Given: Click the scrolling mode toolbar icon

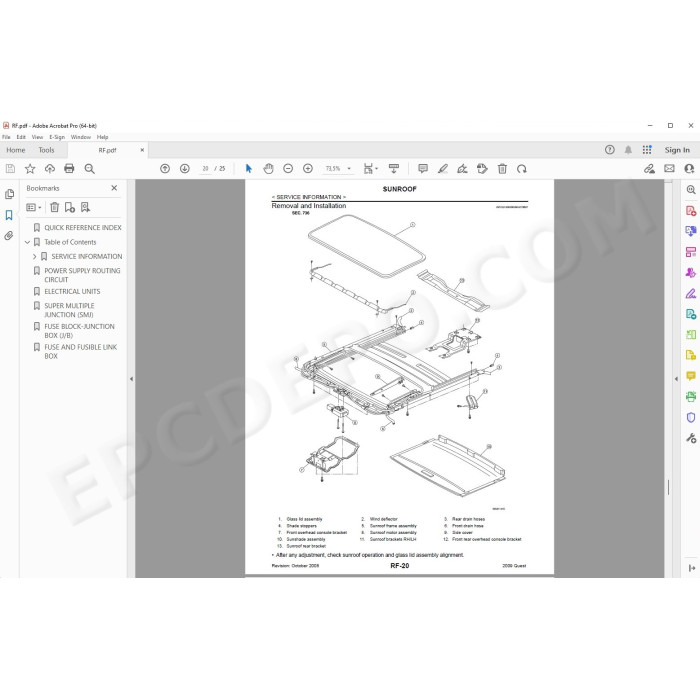Looking at the screenshot, I should click(393, 169).
